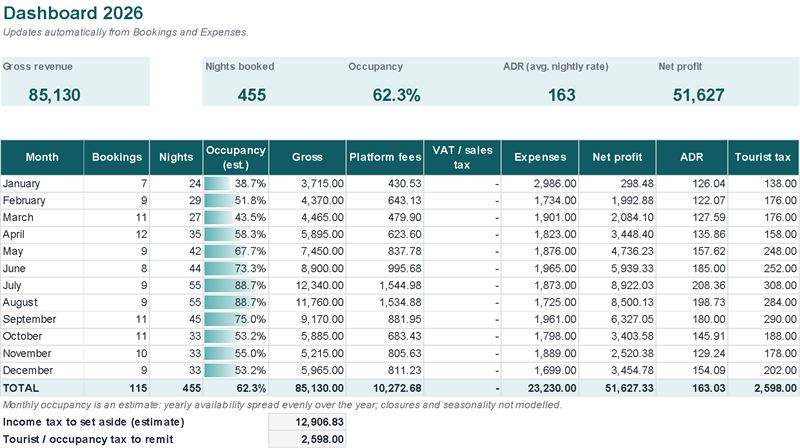Select Nights booked value 455 in summary
The image size is (800, 448).
point(252,95)
